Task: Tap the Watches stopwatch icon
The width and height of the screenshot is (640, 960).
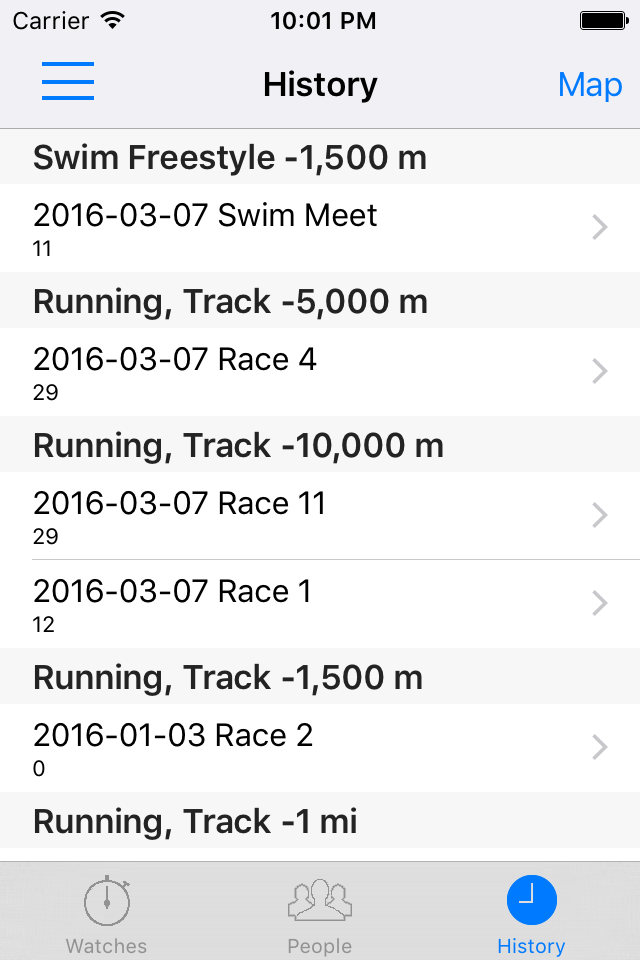Action: tap(107, 900)
